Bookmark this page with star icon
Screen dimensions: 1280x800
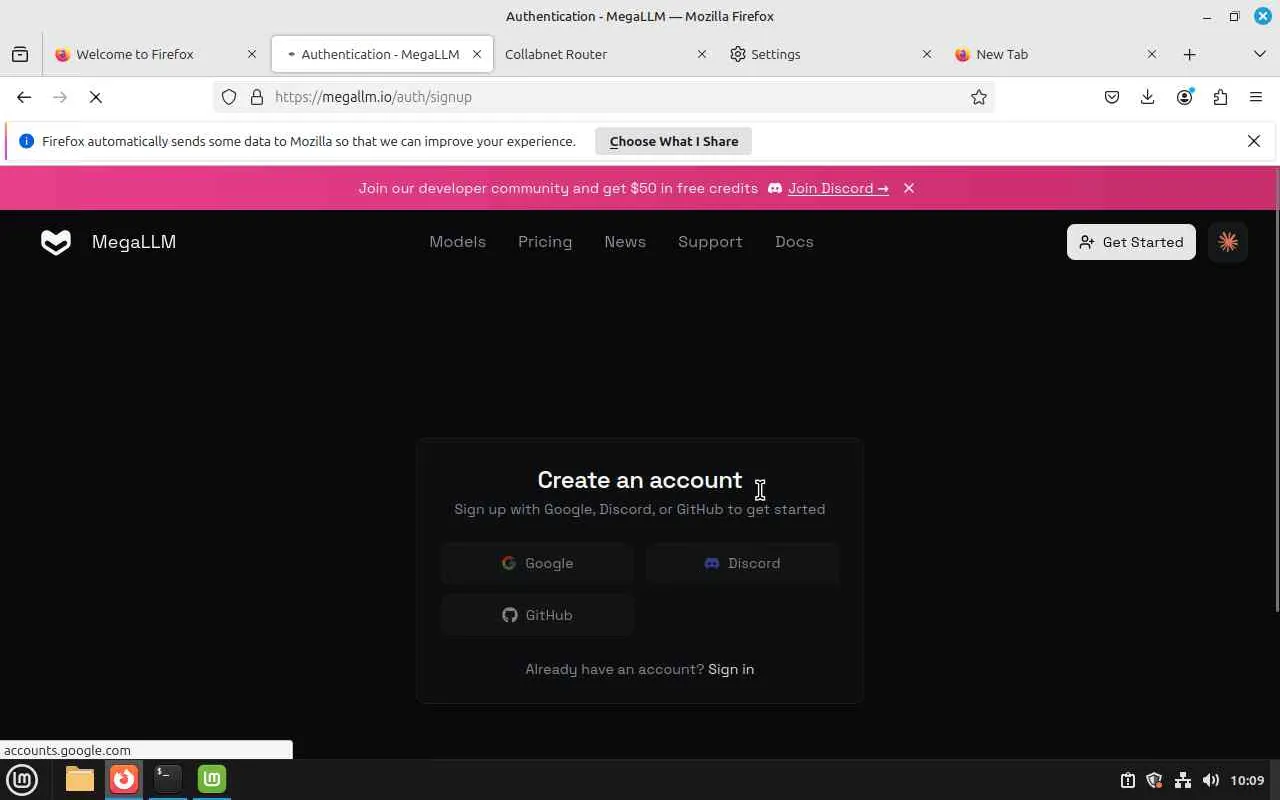pos(979,97)
